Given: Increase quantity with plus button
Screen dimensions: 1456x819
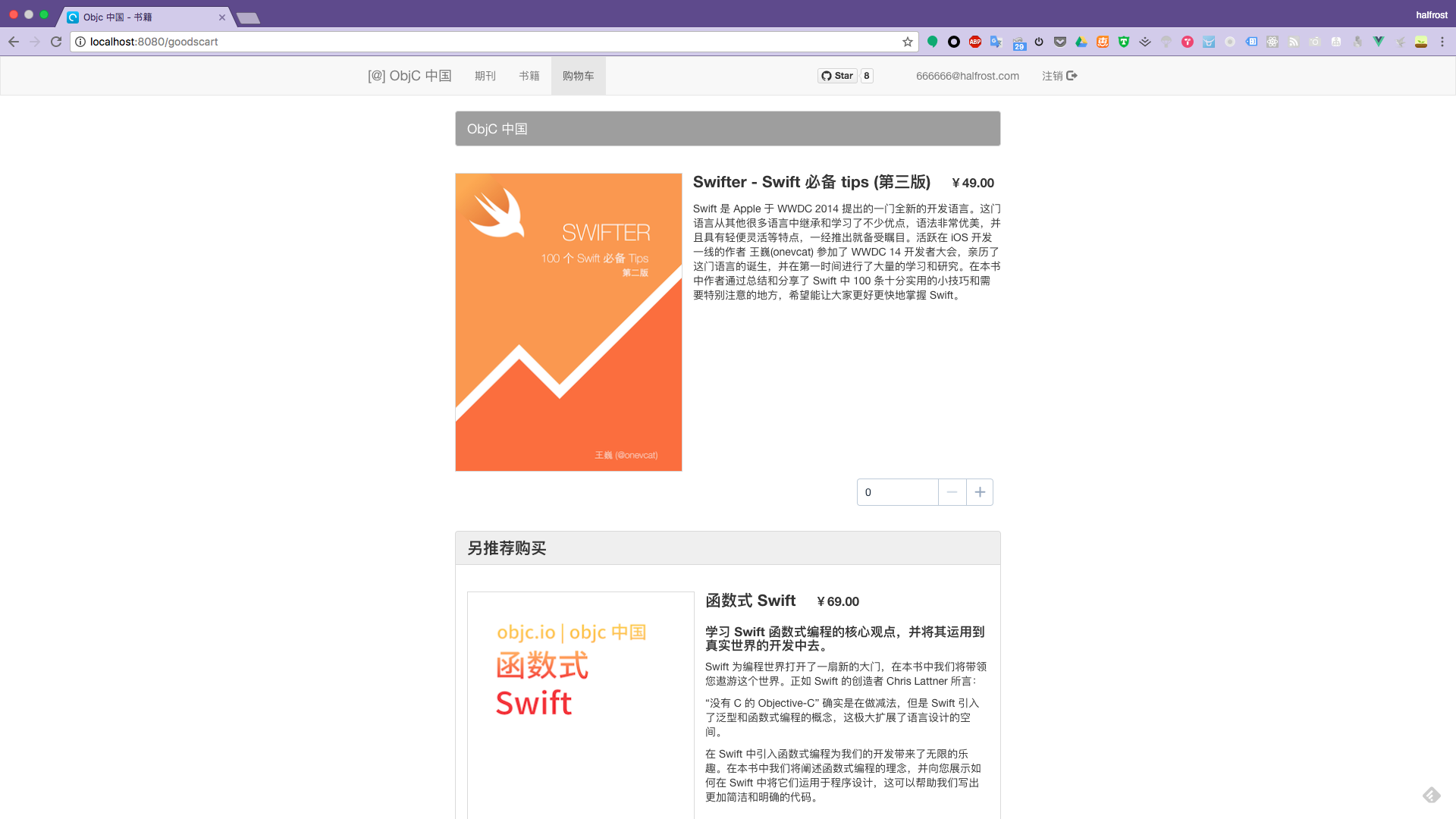Looking at the screenshot, I should click(980, 492).
